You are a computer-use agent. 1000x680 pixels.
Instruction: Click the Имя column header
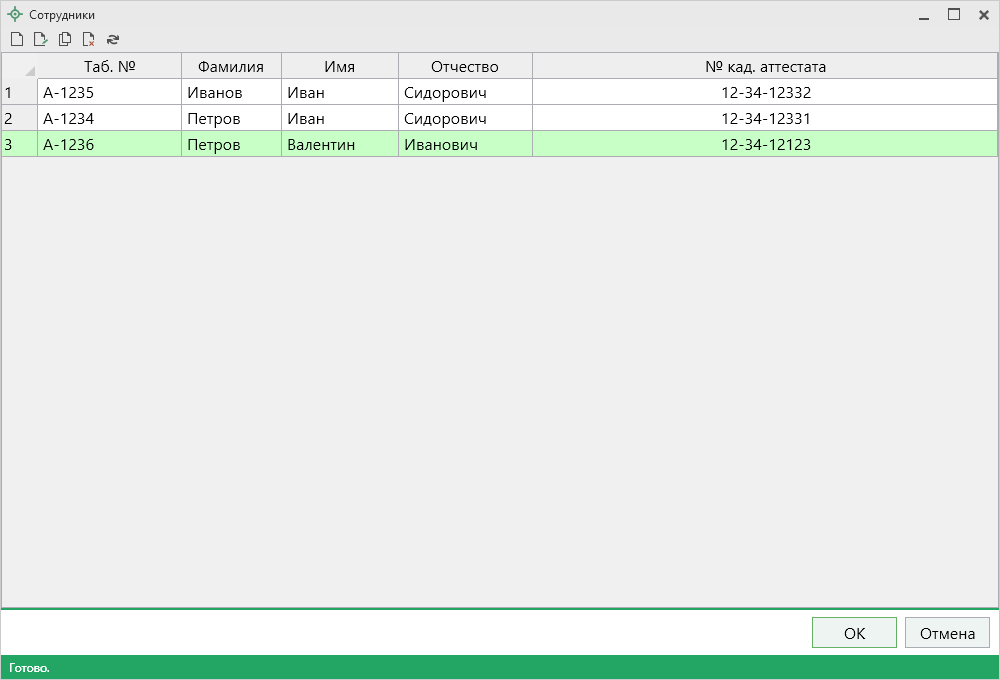(x=340, y=67)
